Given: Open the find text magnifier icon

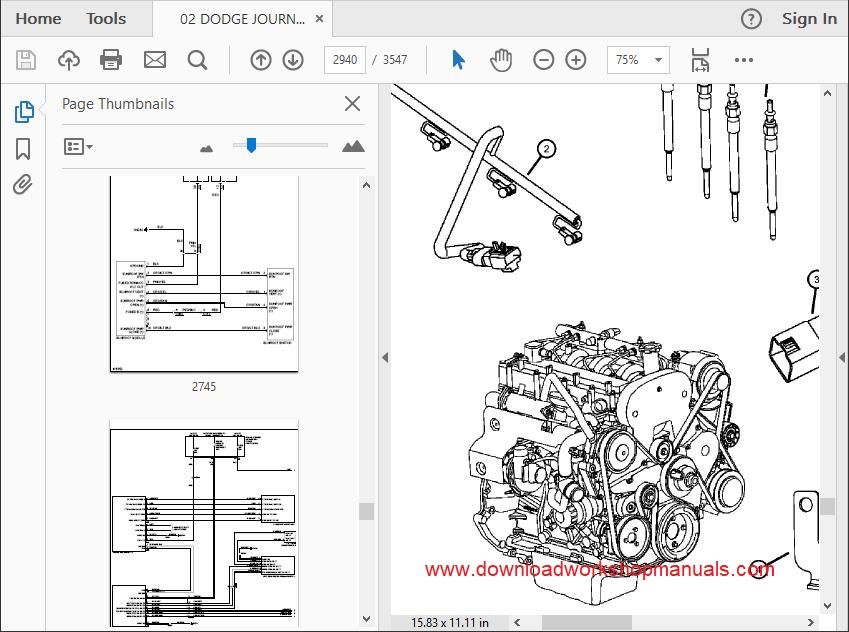Looking at the screenshot, I should pyautogui.click(x=197, y=60).
